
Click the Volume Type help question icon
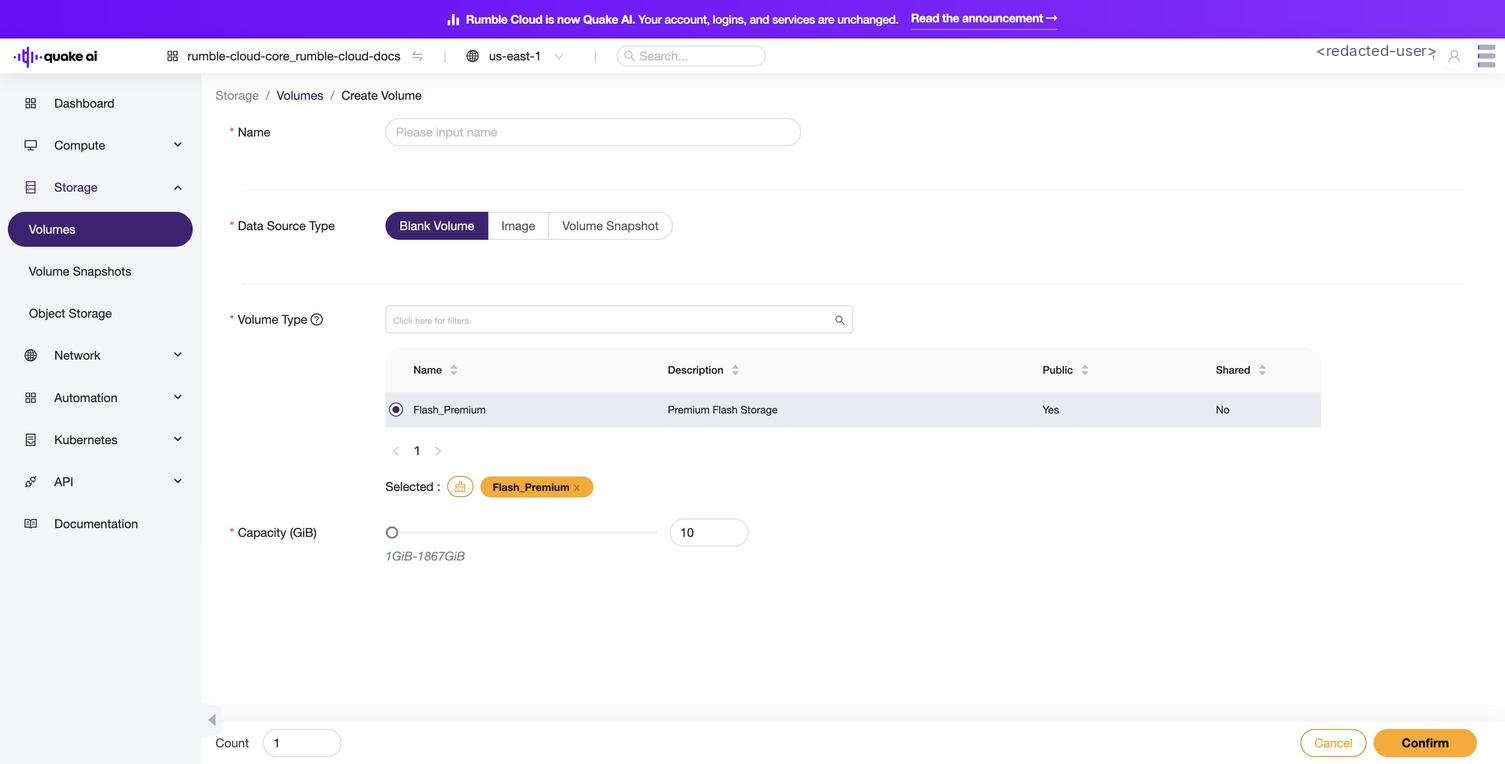pos(317,320)
